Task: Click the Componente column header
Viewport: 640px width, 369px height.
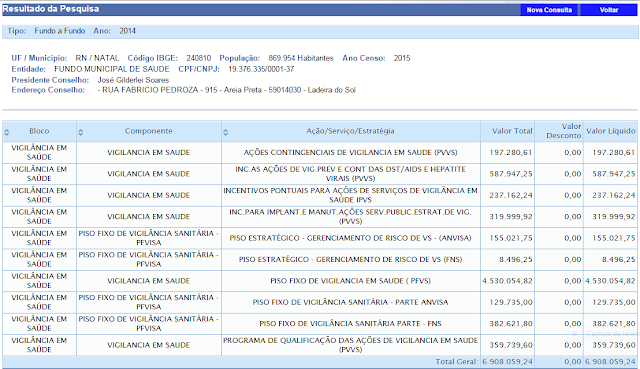Action: [x=149, y=131]
